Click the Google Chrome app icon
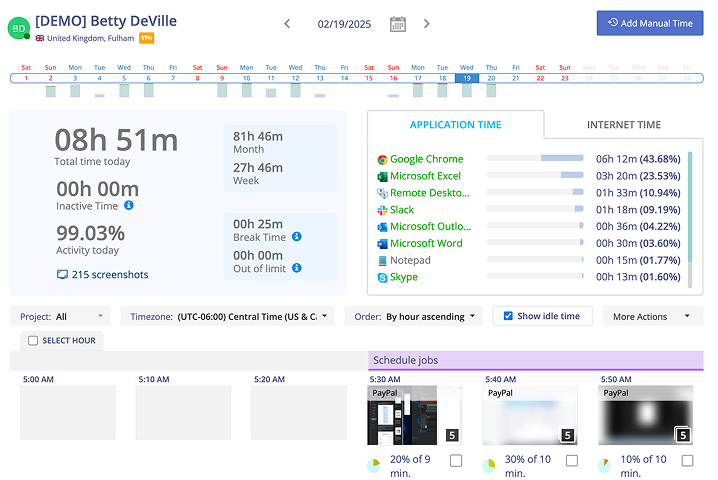 tap(382, 159)
